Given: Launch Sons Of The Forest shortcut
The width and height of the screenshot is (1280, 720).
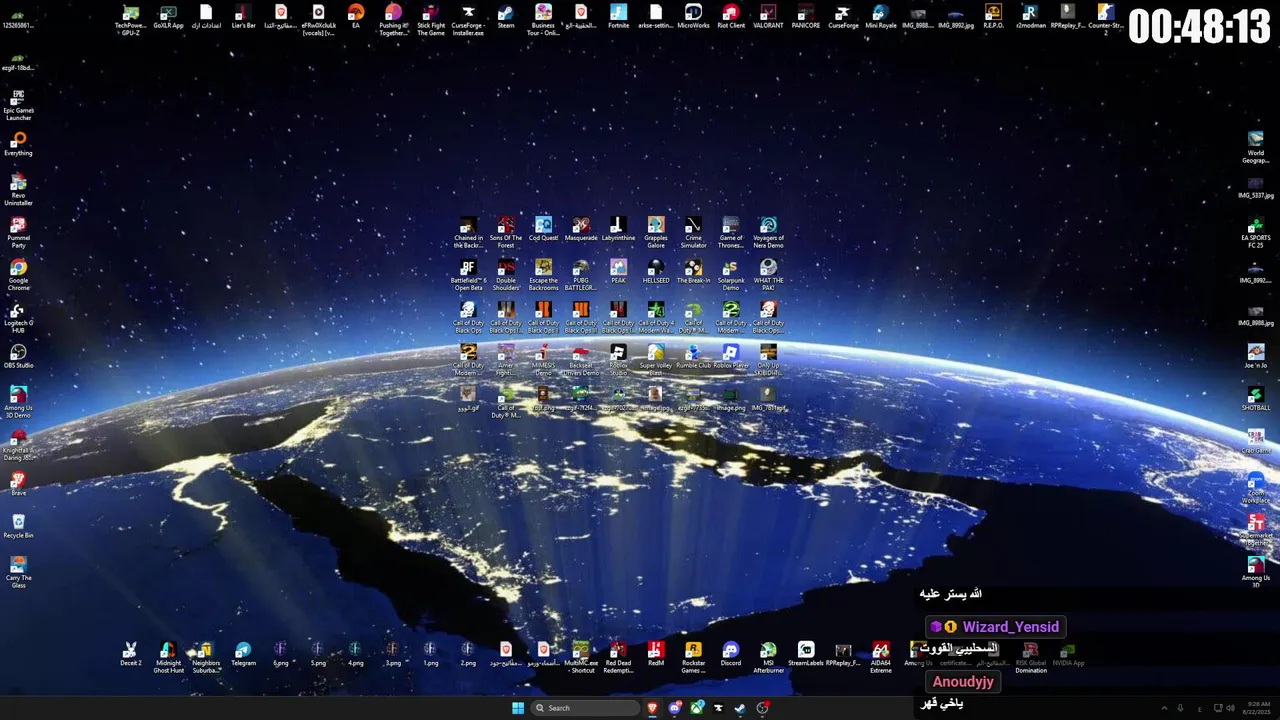Looking at the screenshot, I should 506,233.
